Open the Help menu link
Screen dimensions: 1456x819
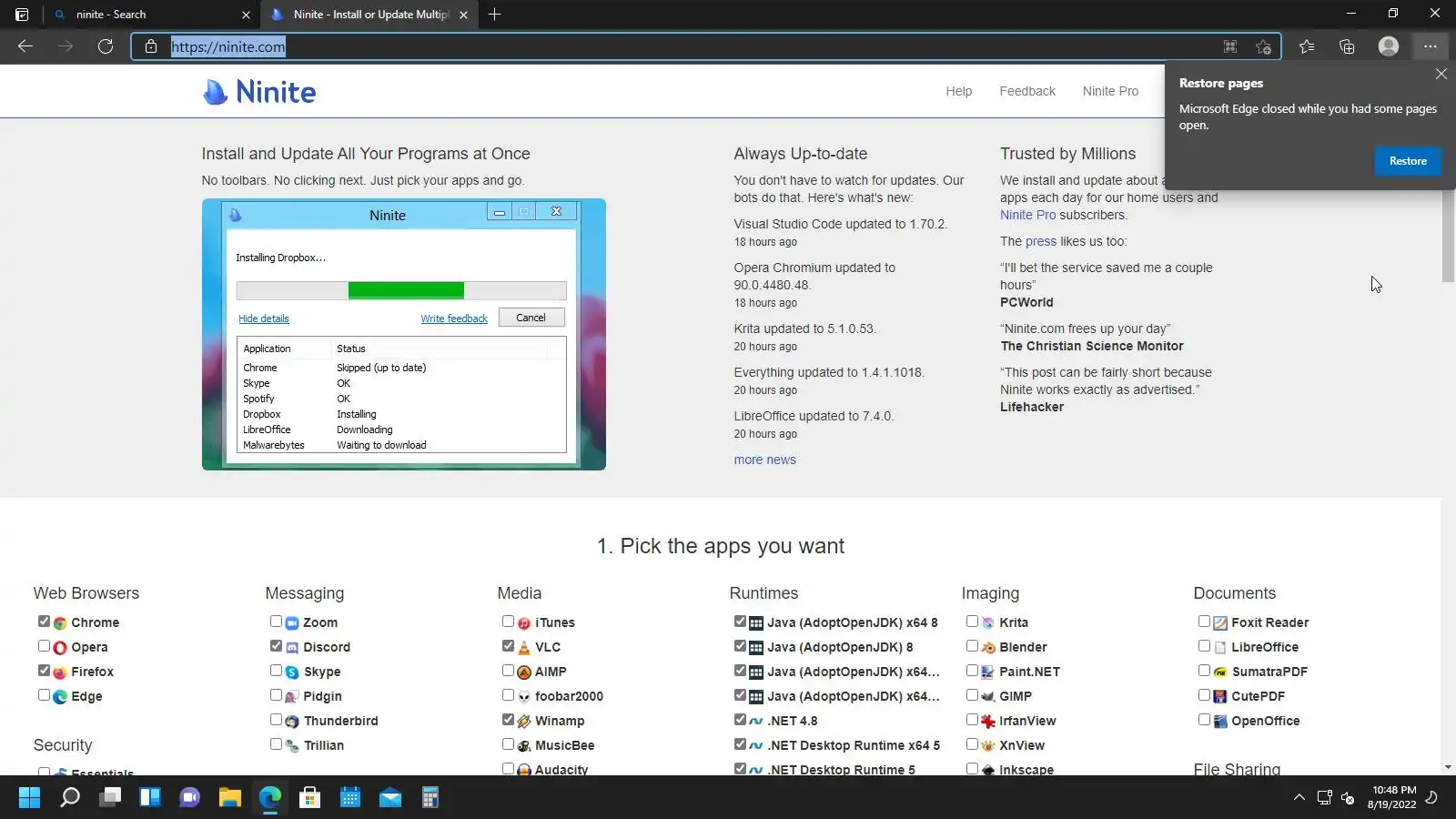[x=959, y=91]
